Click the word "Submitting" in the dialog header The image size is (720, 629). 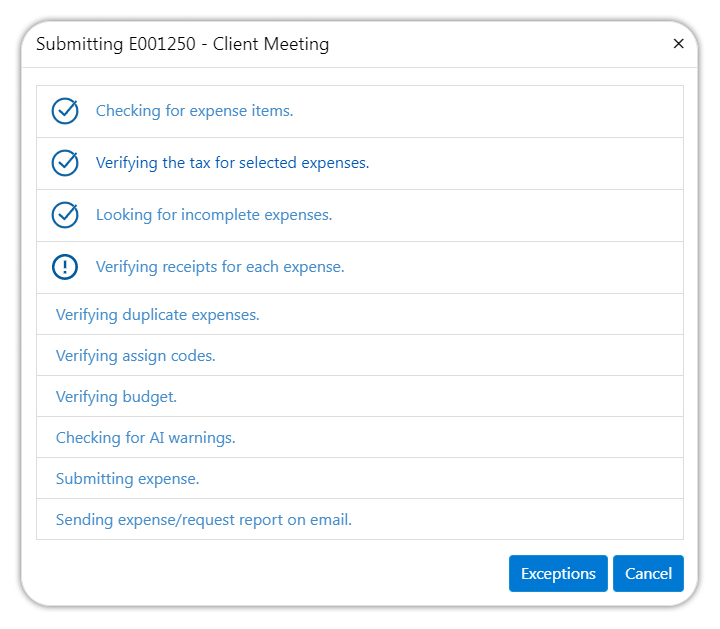click(75, 44)
